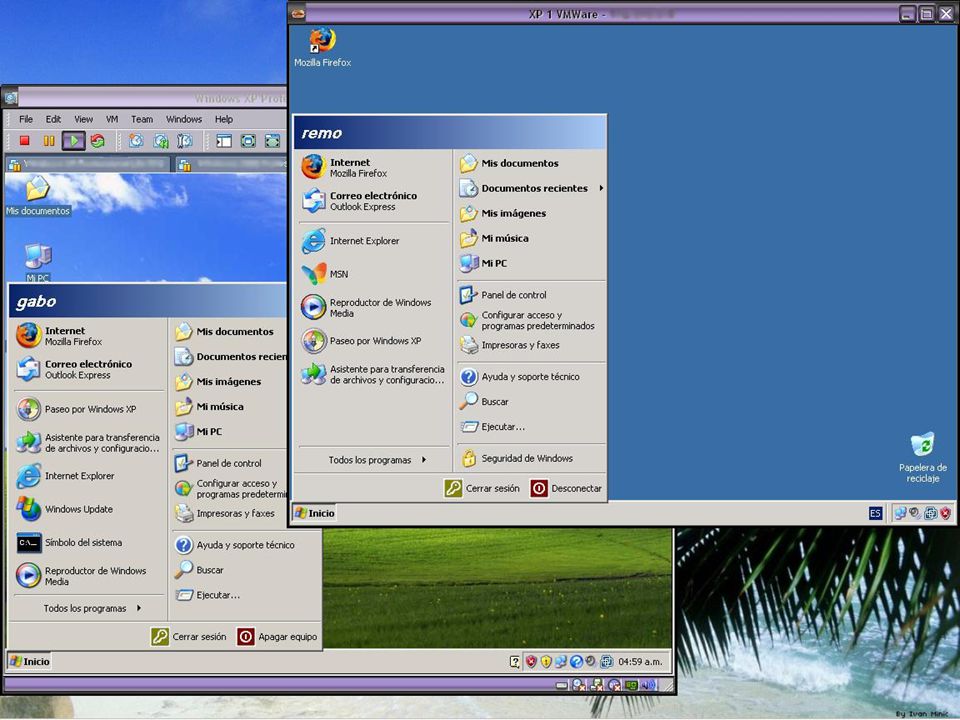Image resolution: width=960 pixels, height=720 pixels.
Task: Click Desconectar in remo start menu
Action: (566, 488)
